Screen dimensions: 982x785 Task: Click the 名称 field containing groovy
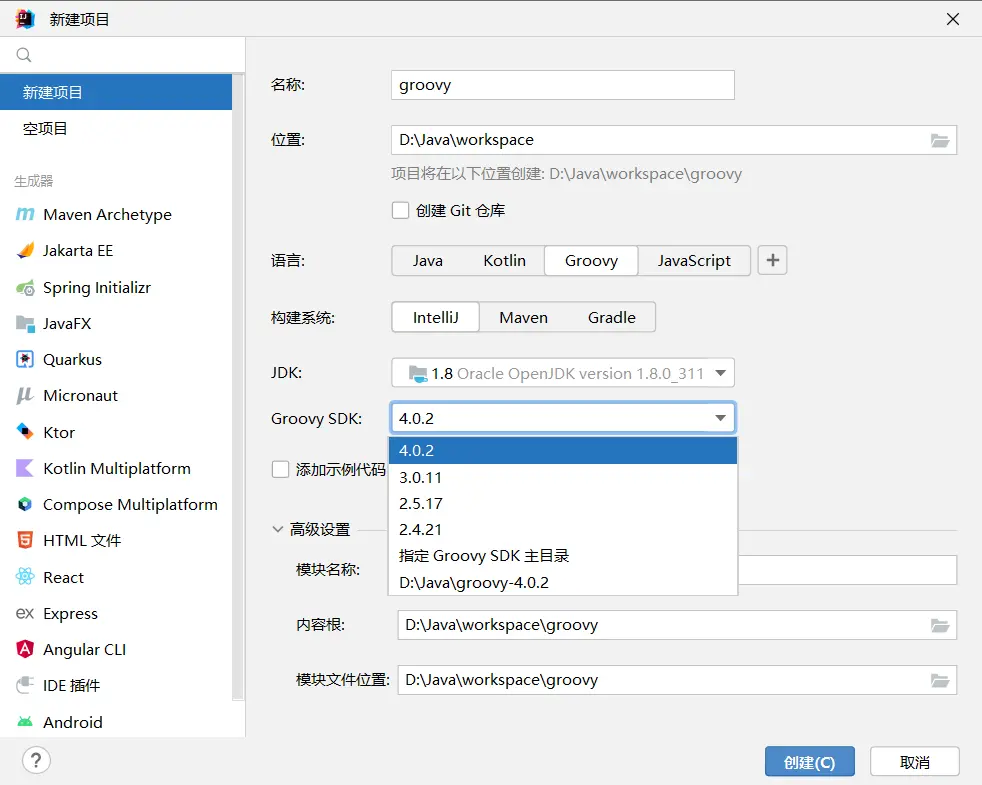coord(563,85)
